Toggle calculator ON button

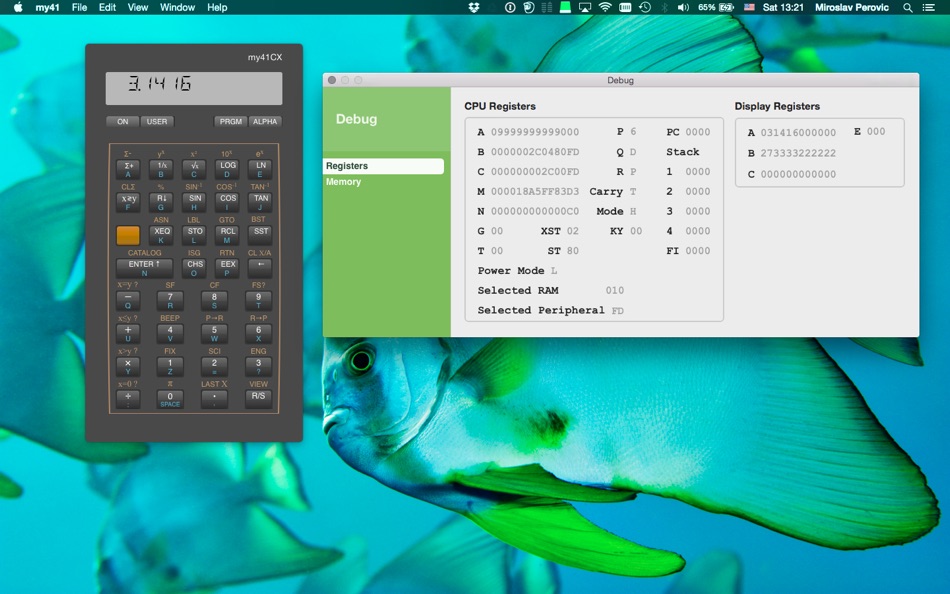tap(122, 121)
